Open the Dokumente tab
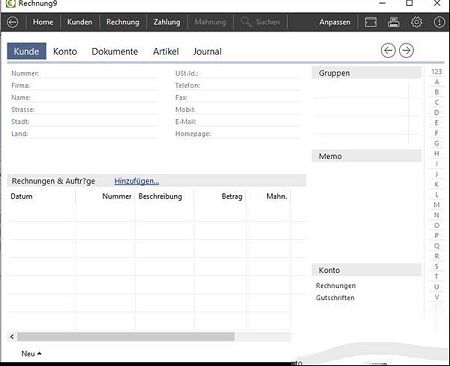This screenshot has width=450, height=366. [115, 51]
